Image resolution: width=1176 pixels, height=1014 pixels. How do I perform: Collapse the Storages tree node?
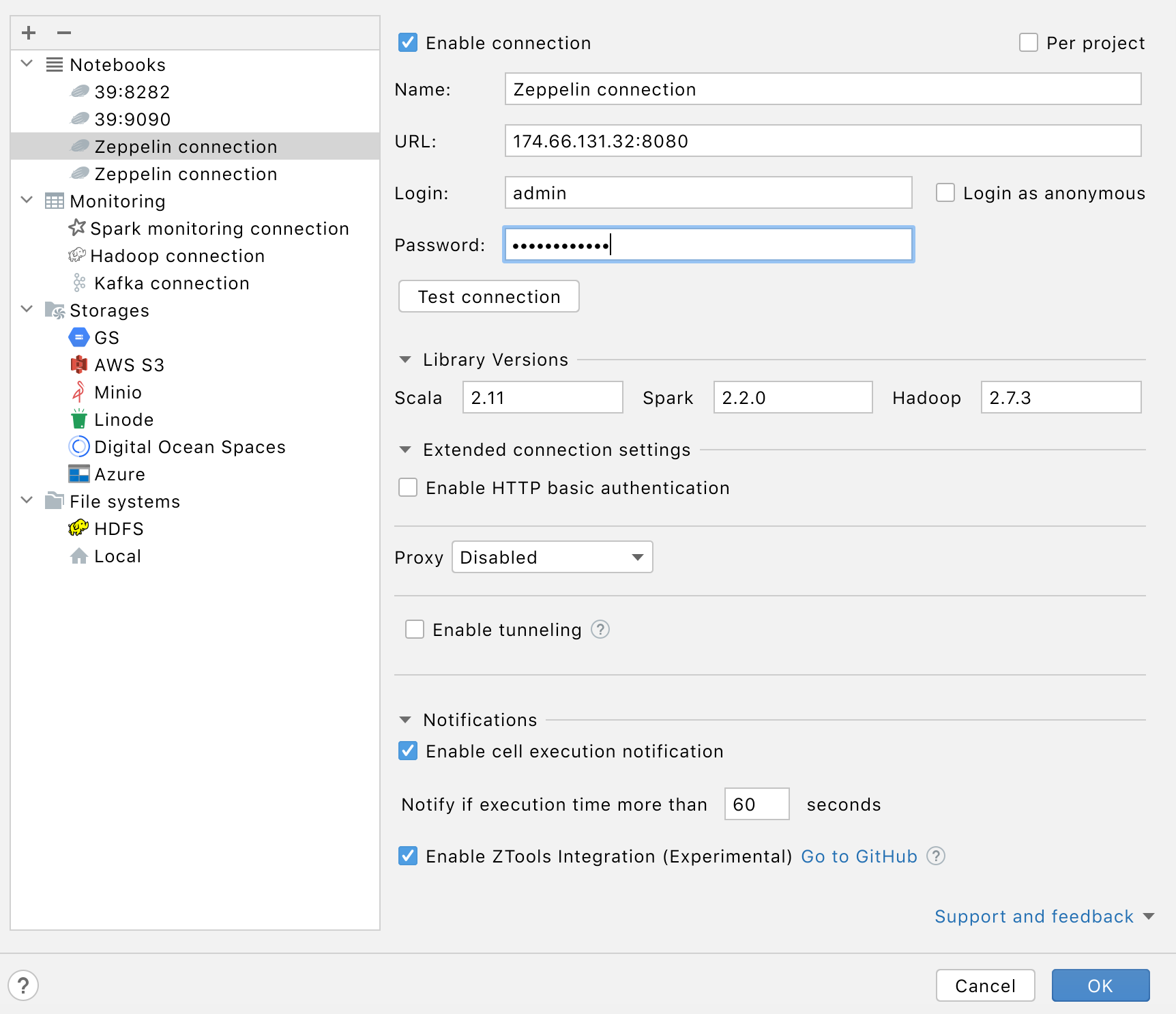[x=27, y=308]
